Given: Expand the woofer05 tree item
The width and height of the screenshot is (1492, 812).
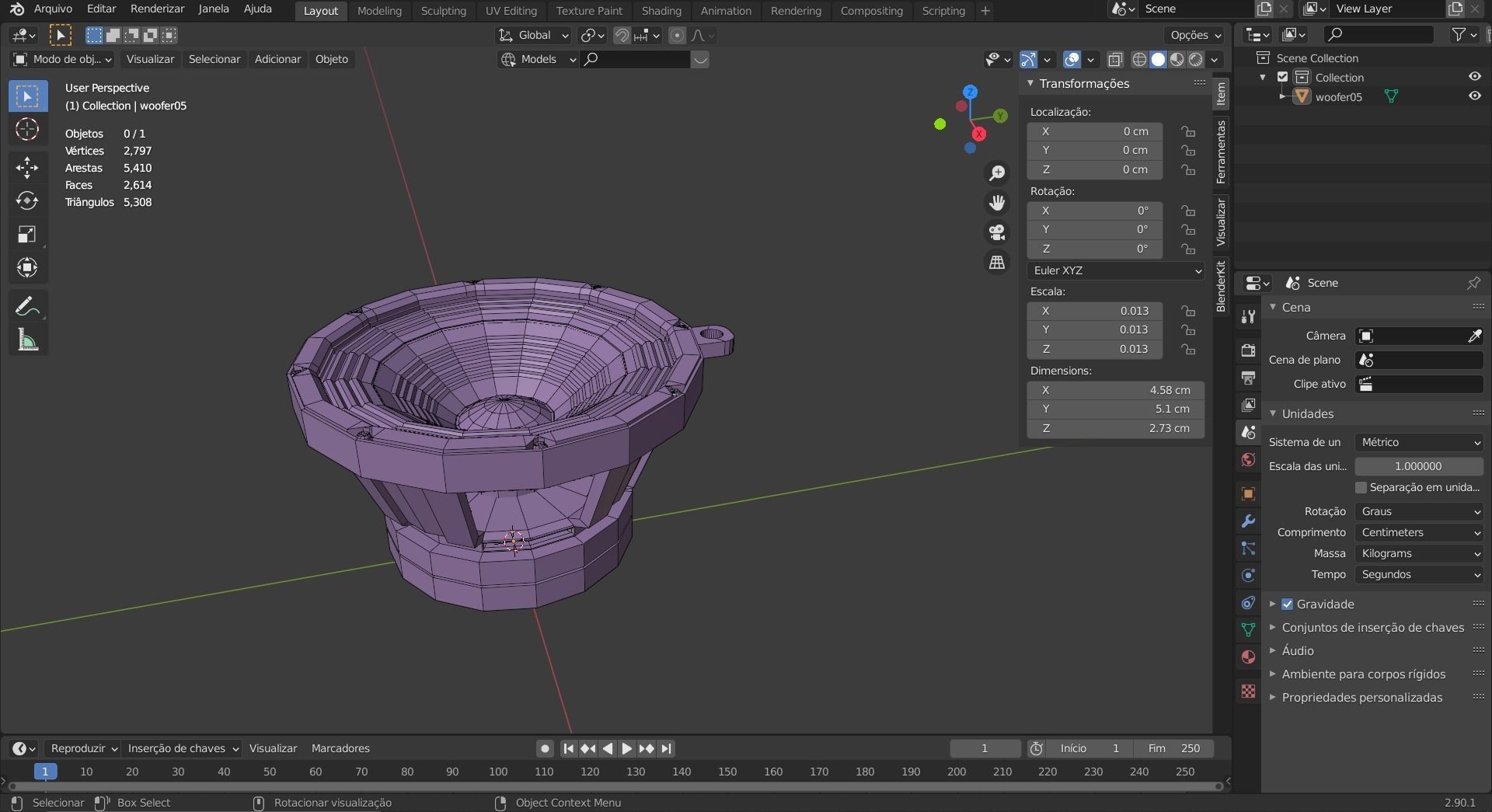Looking at the screenshot, I should (x=1283, y=96).
